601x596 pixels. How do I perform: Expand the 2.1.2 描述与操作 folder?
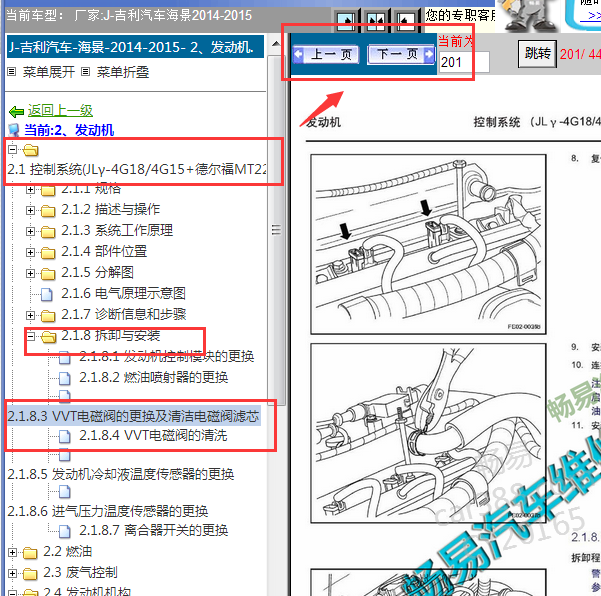click(x=30, y=210)
